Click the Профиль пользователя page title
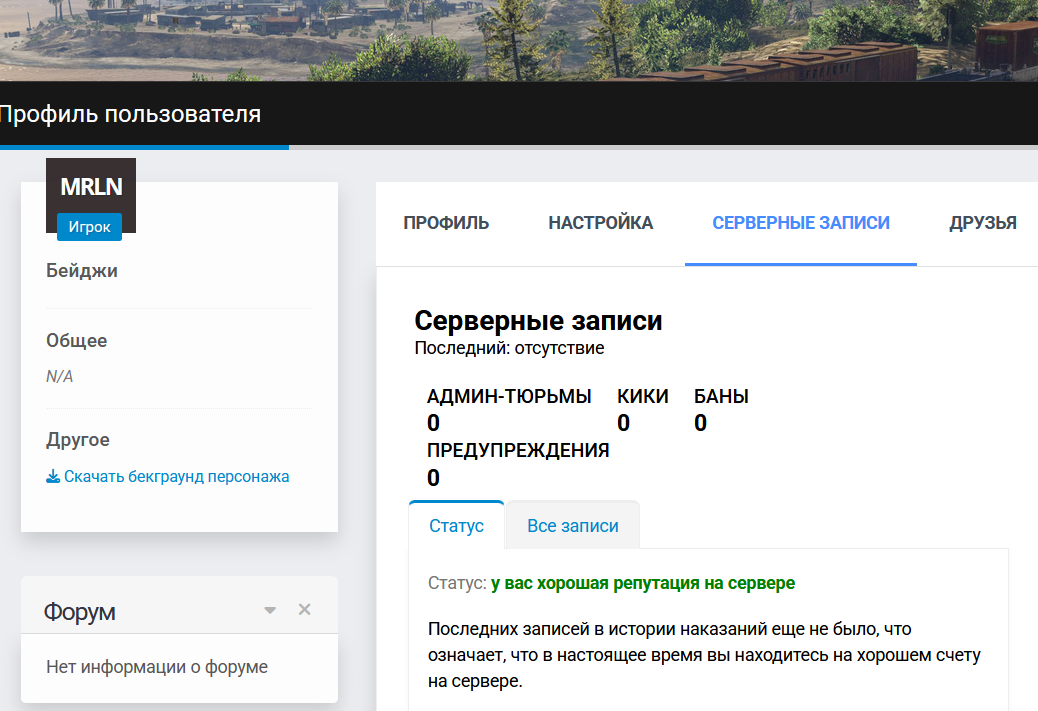 click(x=130, y=114)
